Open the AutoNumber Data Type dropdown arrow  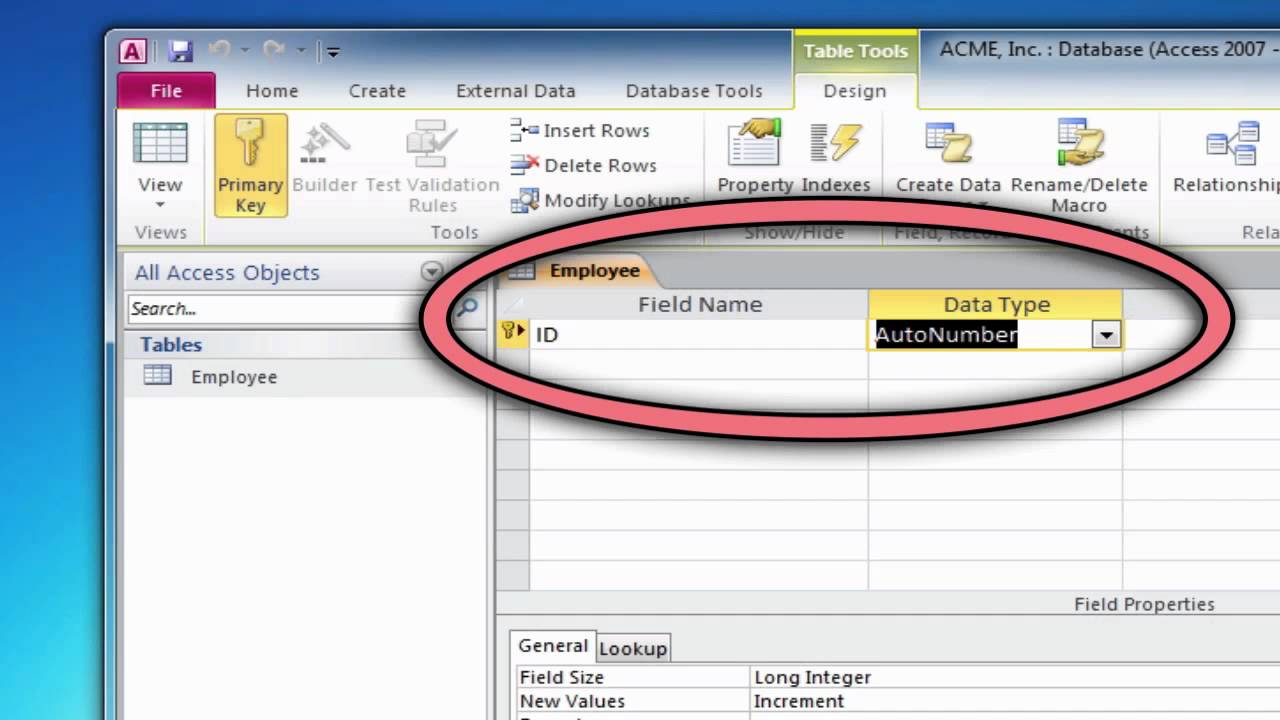pyautogui.click(x=1106, y=336)
